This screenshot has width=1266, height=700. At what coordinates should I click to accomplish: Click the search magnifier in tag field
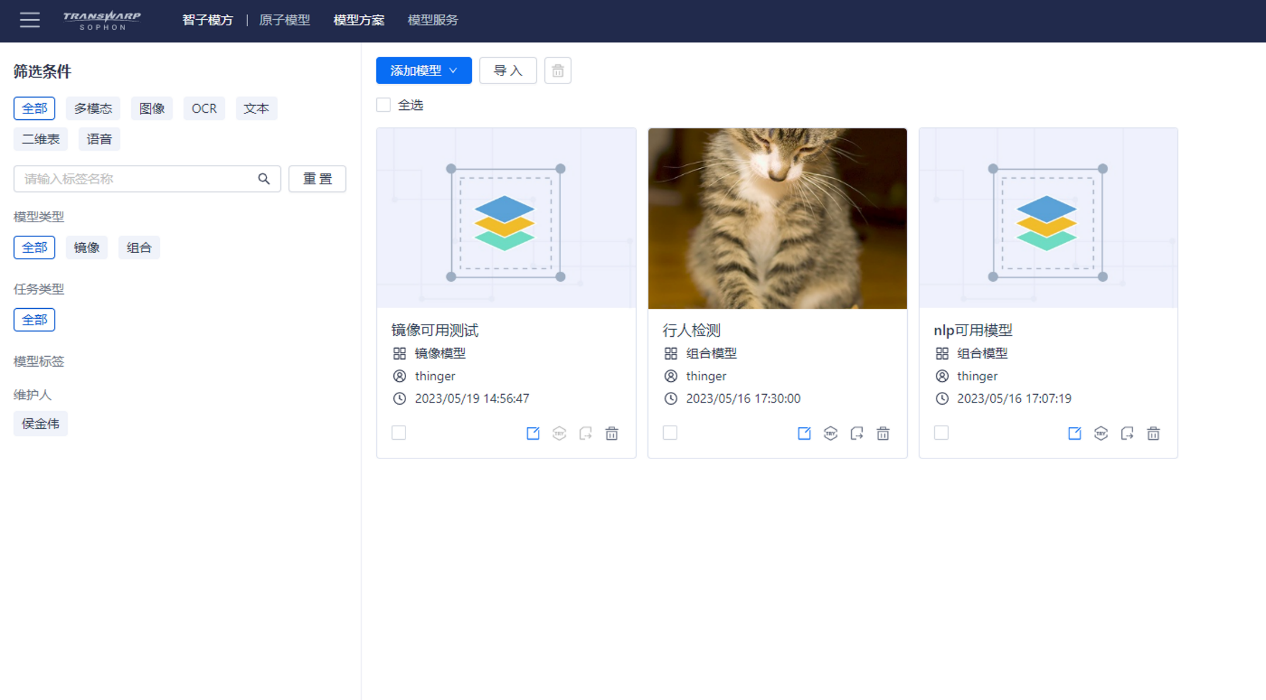click(x=264, y=179)
